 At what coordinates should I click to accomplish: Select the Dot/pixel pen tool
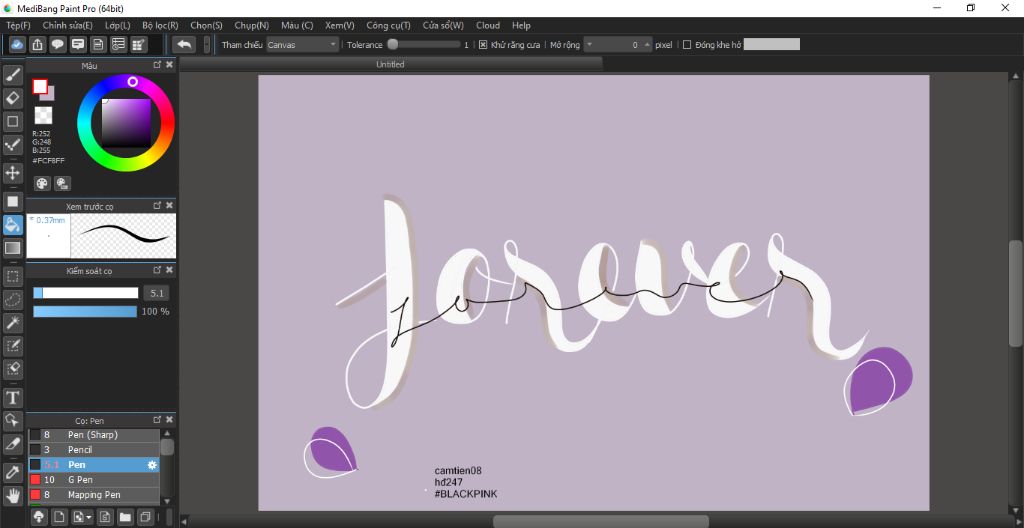(x=12, y=144)
